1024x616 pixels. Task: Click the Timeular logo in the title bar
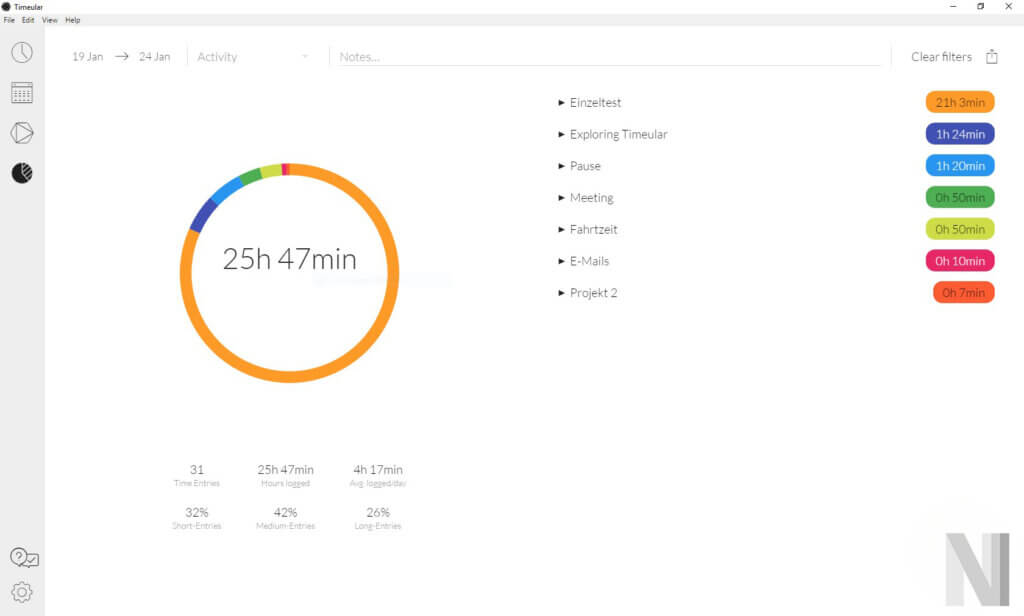pos(8,6)
